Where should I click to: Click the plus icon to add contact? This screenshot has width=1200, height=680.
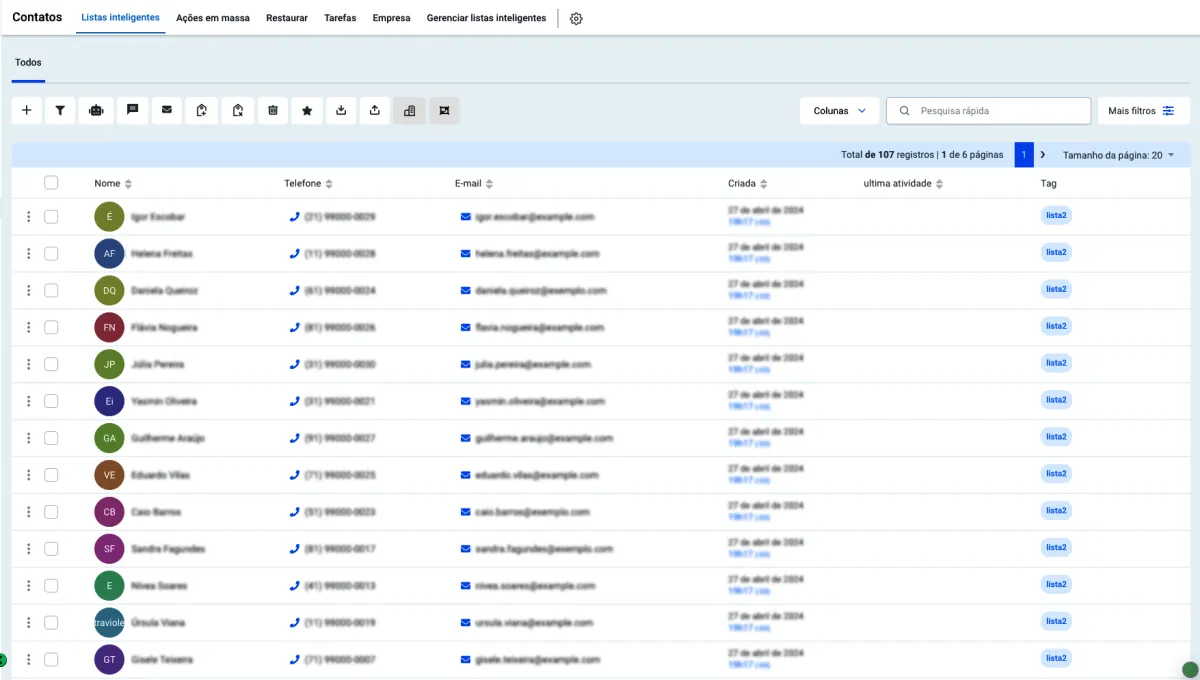point(26,111)
